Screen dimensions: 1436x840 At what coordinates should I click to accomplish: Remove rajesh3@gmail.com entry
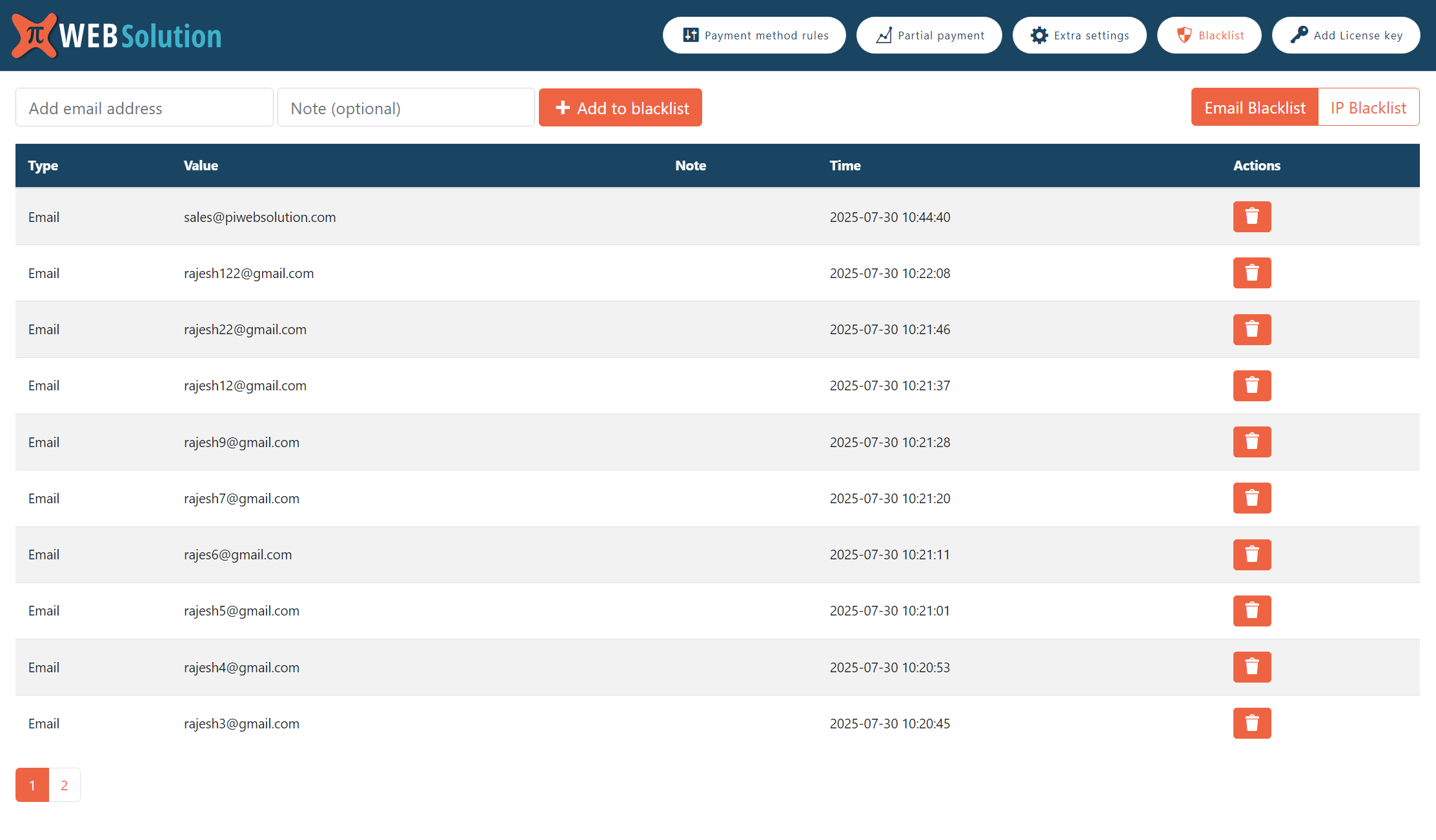pos(1251,723)
